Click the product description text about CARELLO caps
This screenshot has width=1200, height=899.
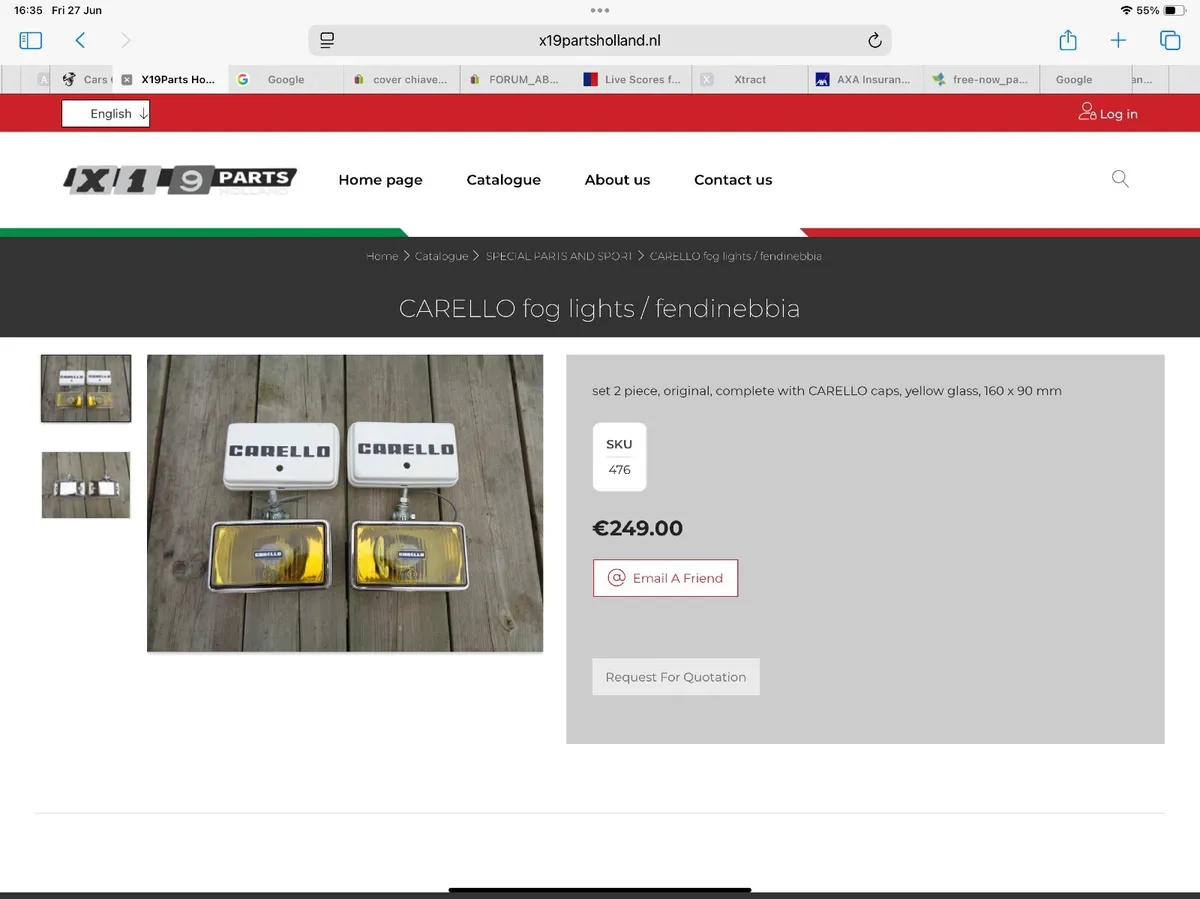(827, 391)
